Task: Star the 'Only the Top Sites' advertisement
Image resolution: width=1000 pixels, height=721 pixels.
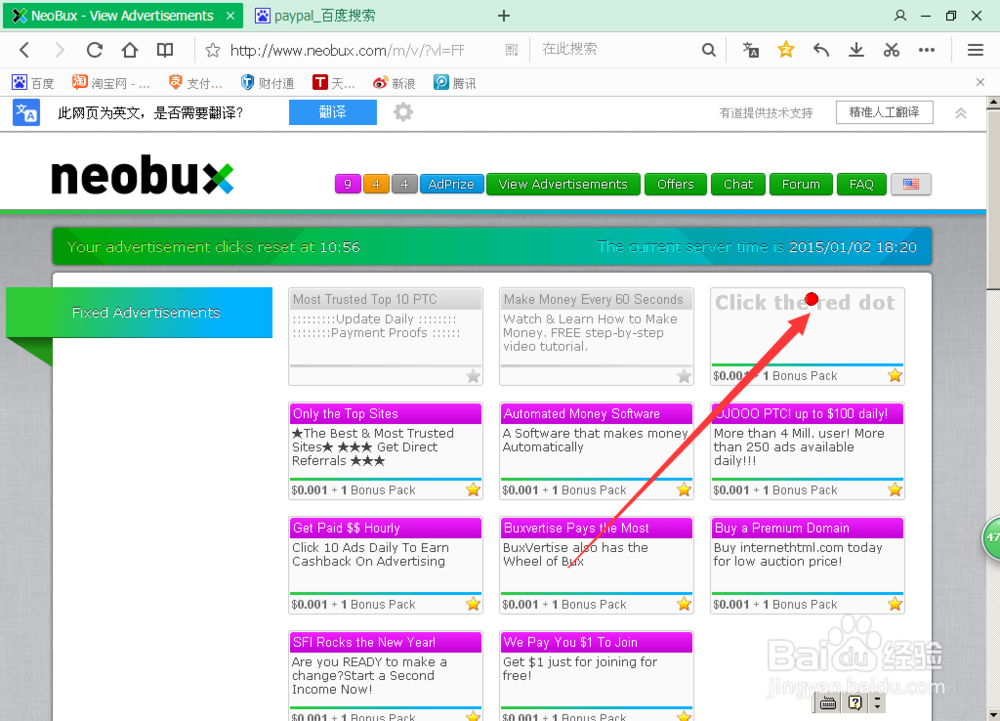Action: click(x=472, y=490)
